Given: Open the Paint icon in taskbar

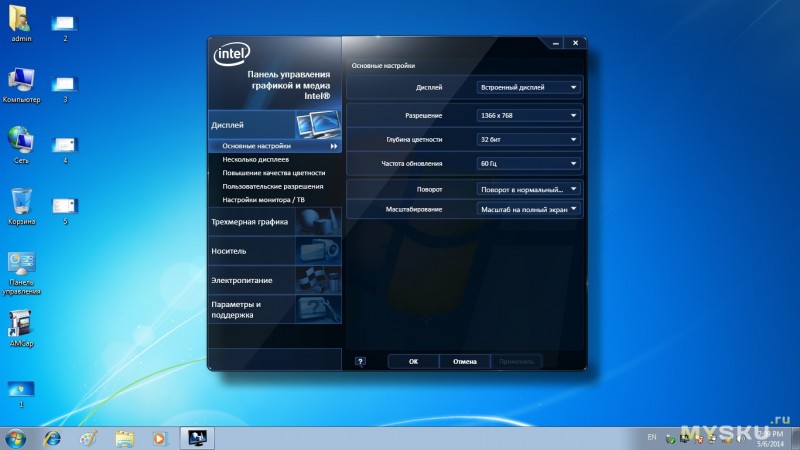Looking at the screenshot, I should pos(88,438).
